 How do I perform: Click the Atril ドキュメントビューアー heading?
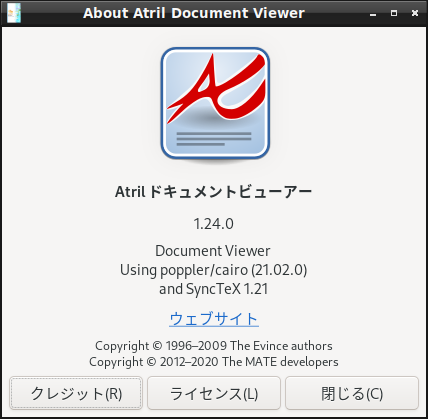point(214,192)
